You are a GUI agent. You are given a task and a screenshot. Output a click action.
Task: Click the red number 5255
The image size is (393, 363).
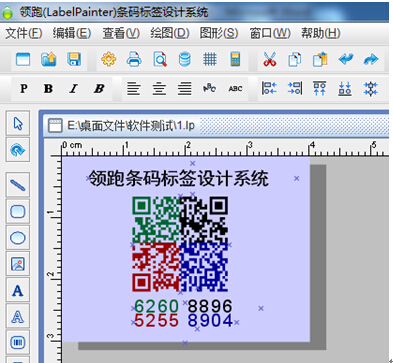tap(156, 321)
